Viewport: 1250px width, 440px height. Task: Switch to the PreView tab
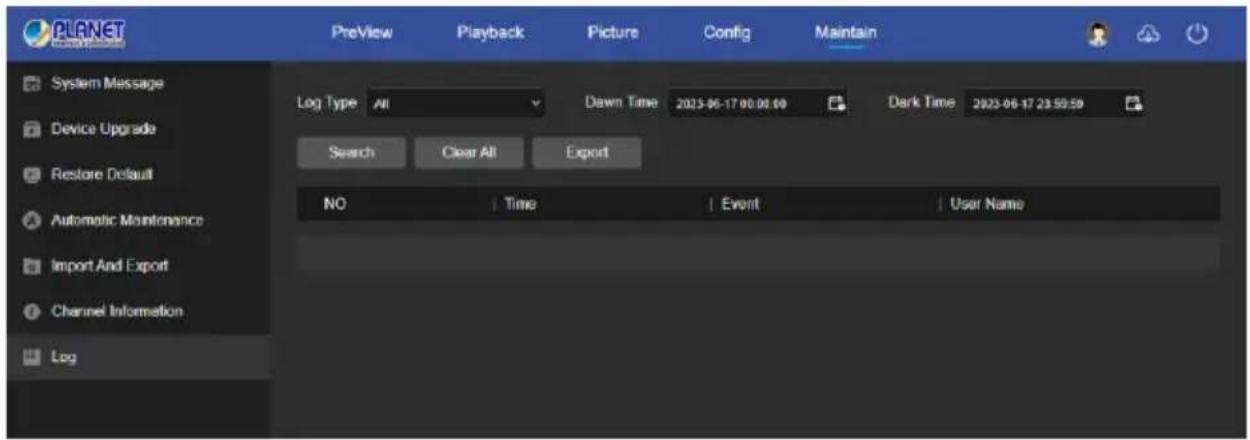point(361,33)
